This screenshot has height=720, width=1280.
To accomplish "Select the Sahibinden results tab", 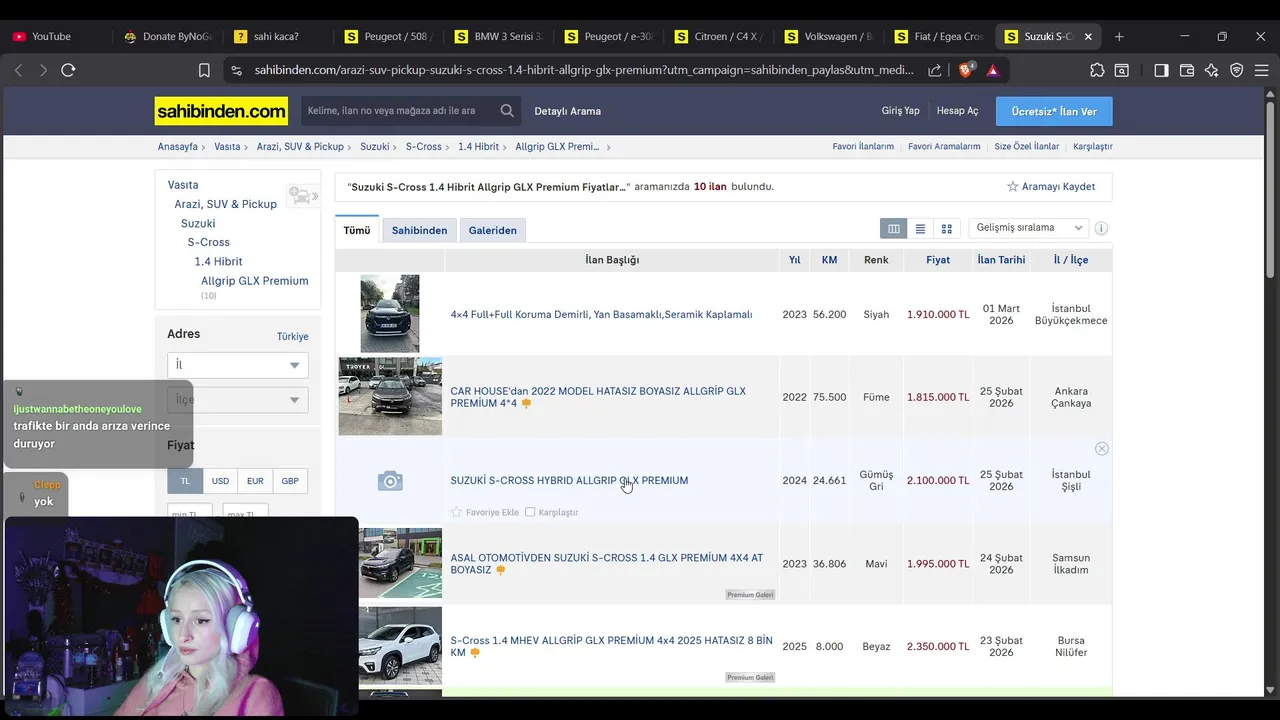I will point(419,230).
